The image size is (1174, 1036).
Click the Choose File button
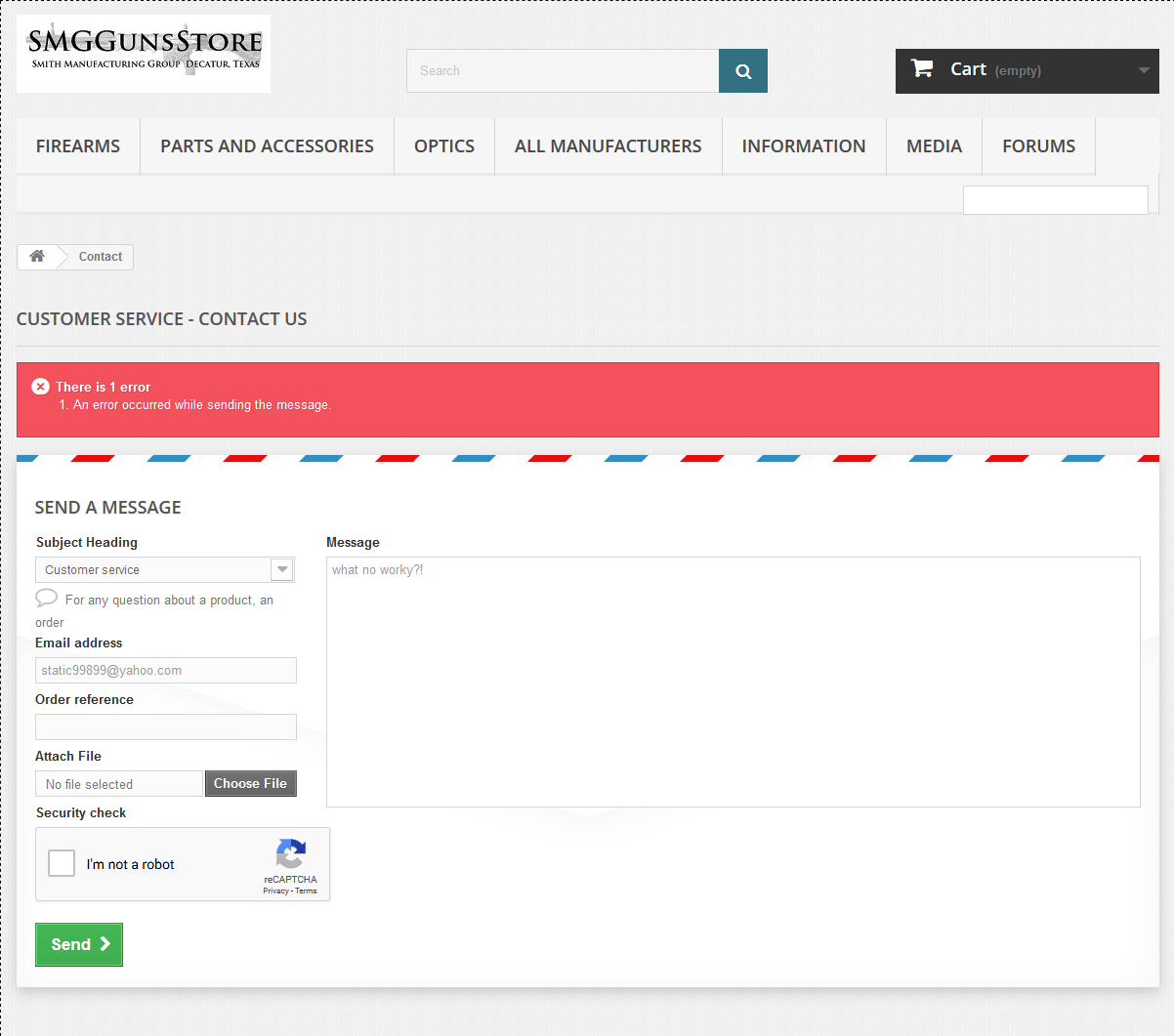(250, 783)
